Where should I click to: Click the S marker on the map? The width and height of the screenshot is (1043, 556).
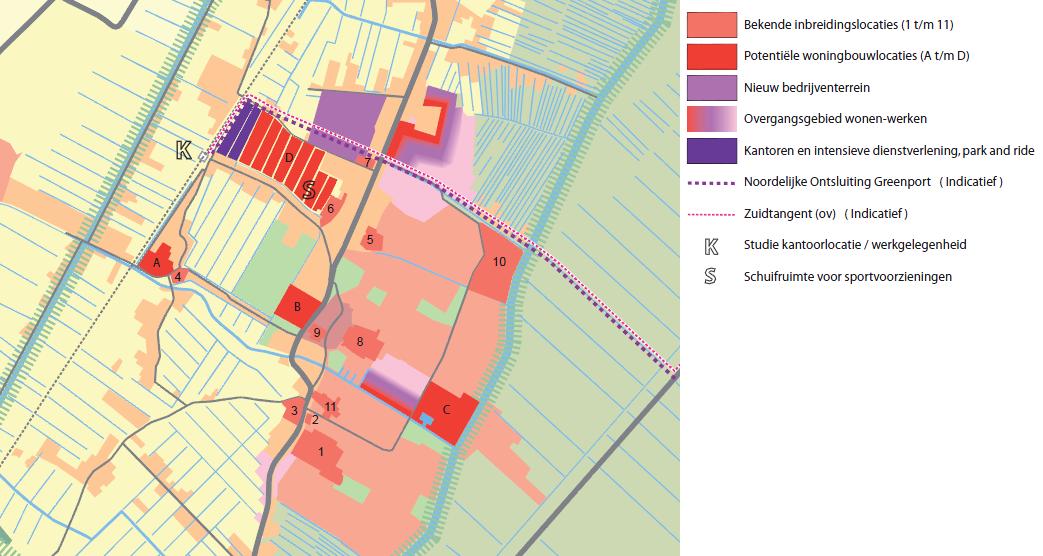pyautogui.click(x=309, y=190)
